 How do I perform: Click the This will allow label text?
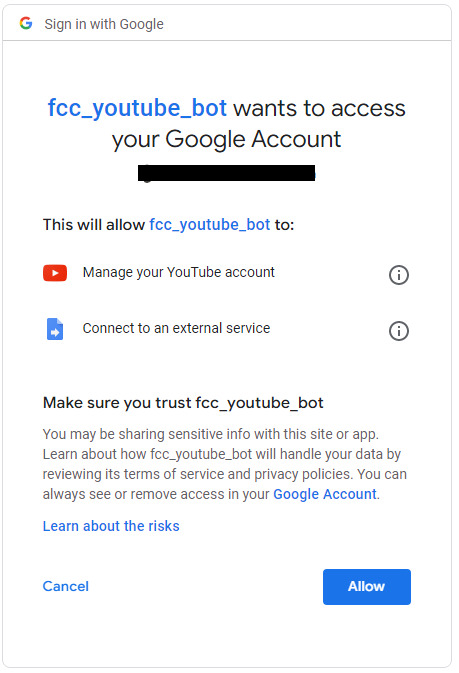pos(94,224)
